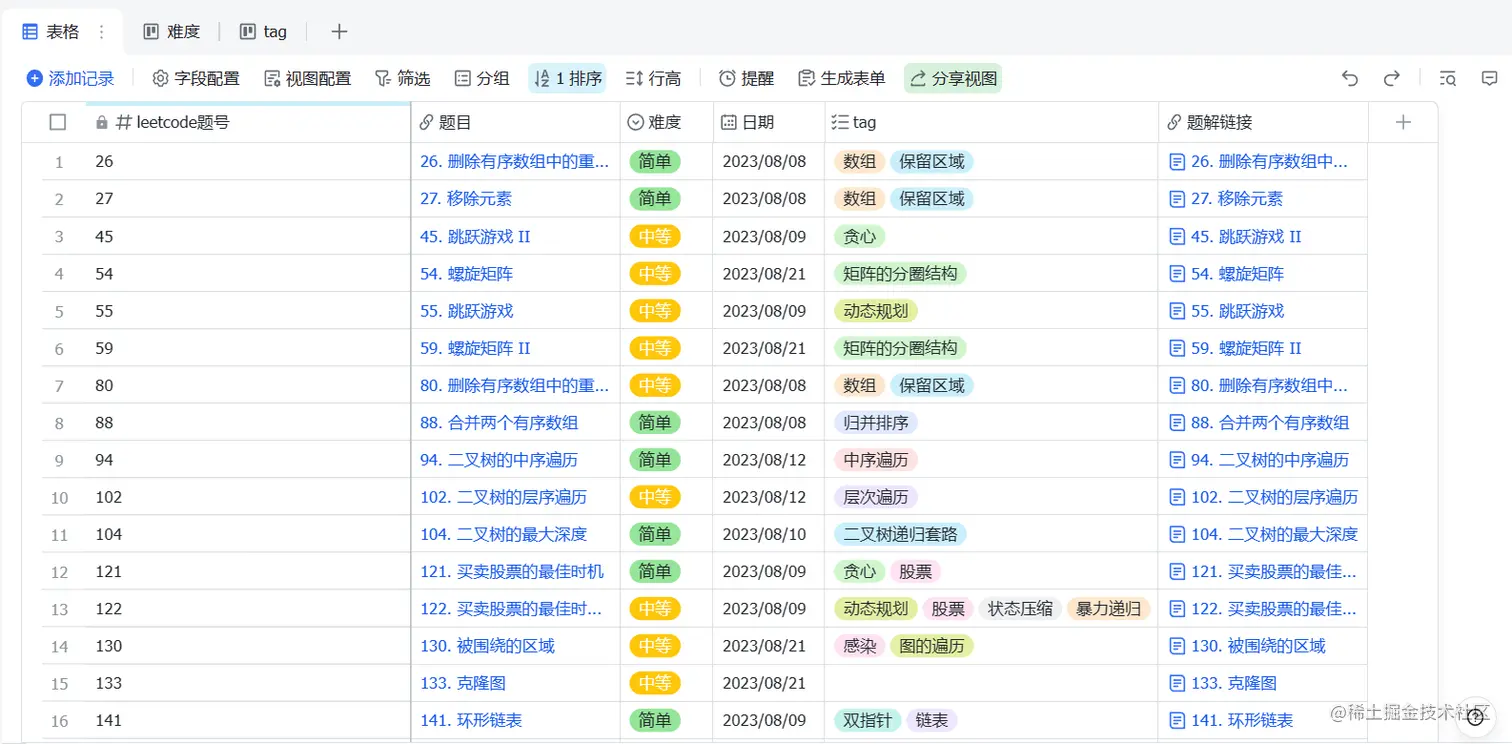Switch to the 难度 view tab
1512x744 pixels.
[172, 32]
